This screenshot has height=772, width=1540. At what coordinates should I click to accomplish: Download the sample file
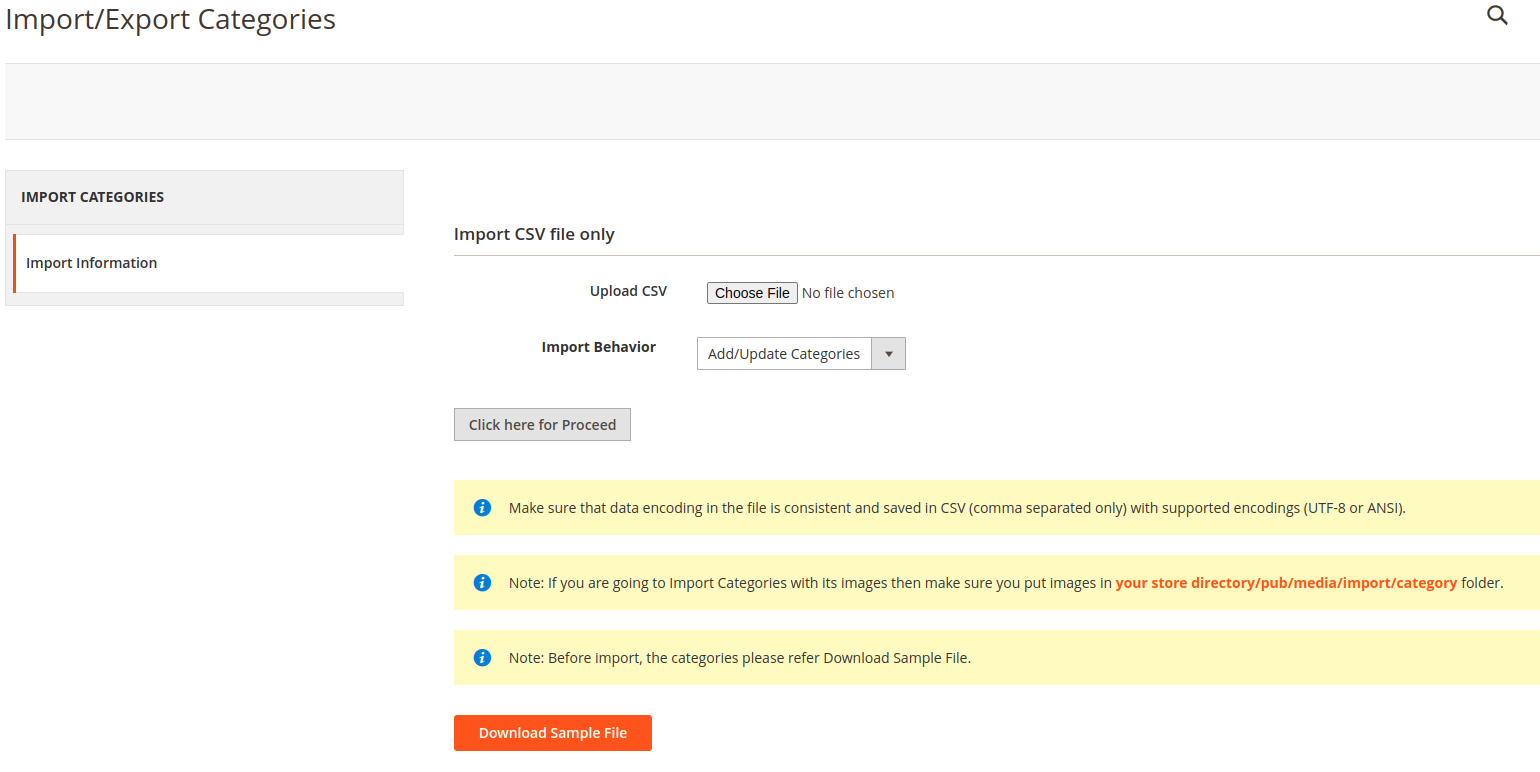pyautogui.click(x=553, y=733)
